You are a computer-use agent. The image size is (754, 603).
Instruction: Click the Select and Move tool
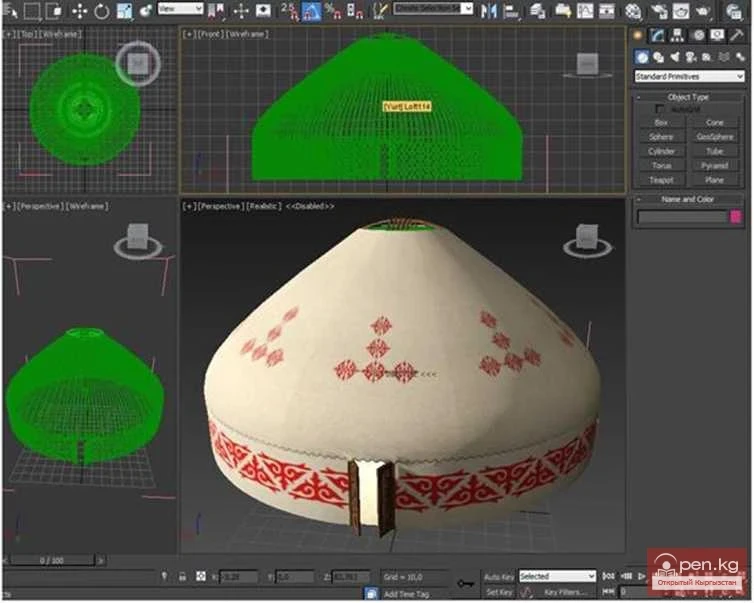pos(79,12)
